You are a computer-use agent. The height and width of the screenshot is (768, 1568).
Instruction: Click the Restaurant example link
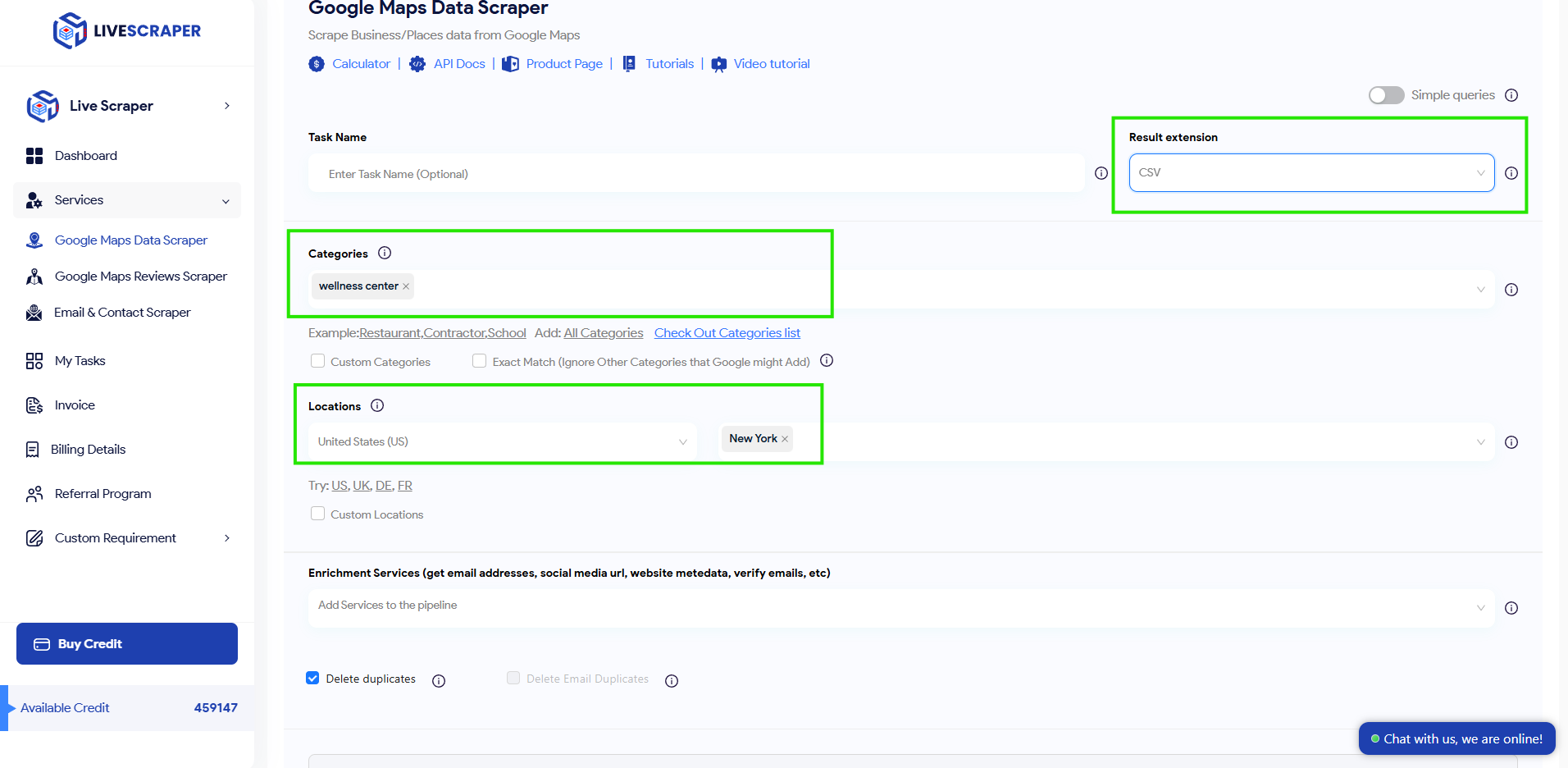(x=390, y=333)
